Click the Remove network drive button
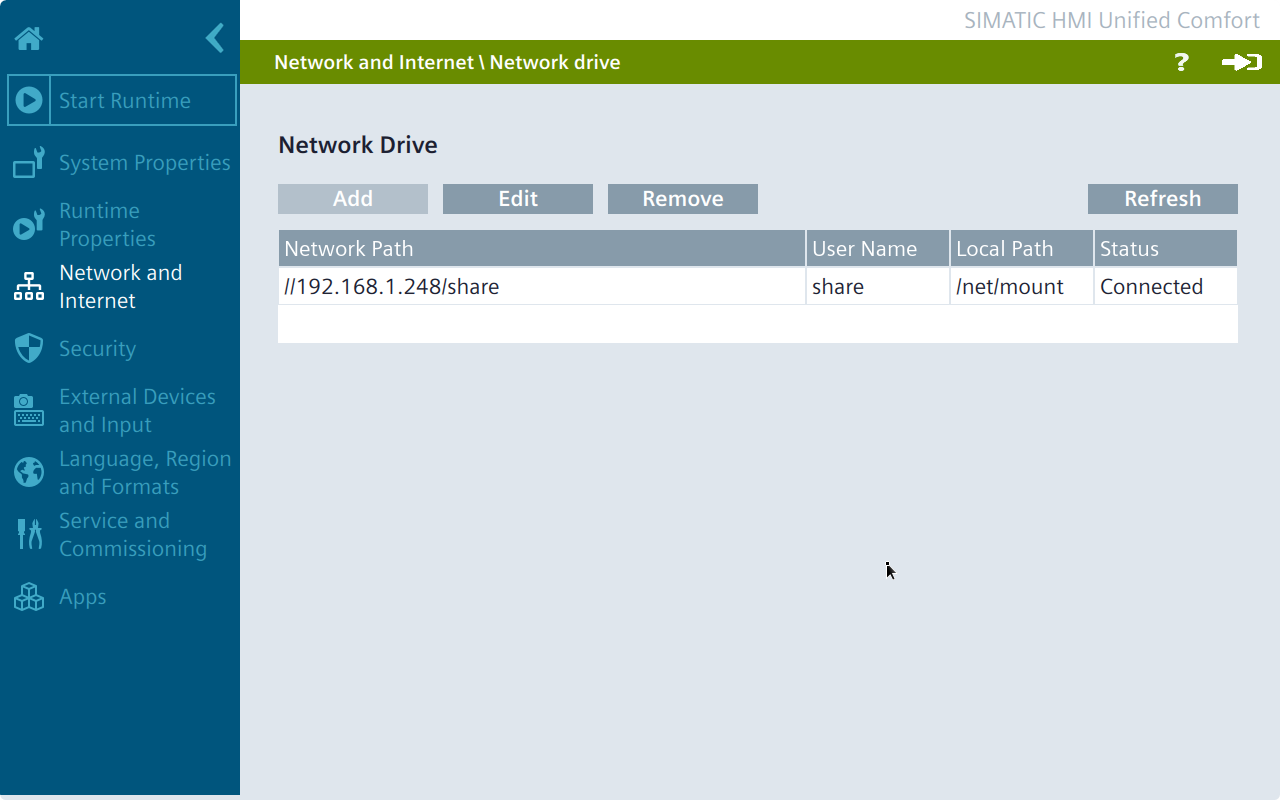This screenshot has height=800, width=1280. pos(683,199)
